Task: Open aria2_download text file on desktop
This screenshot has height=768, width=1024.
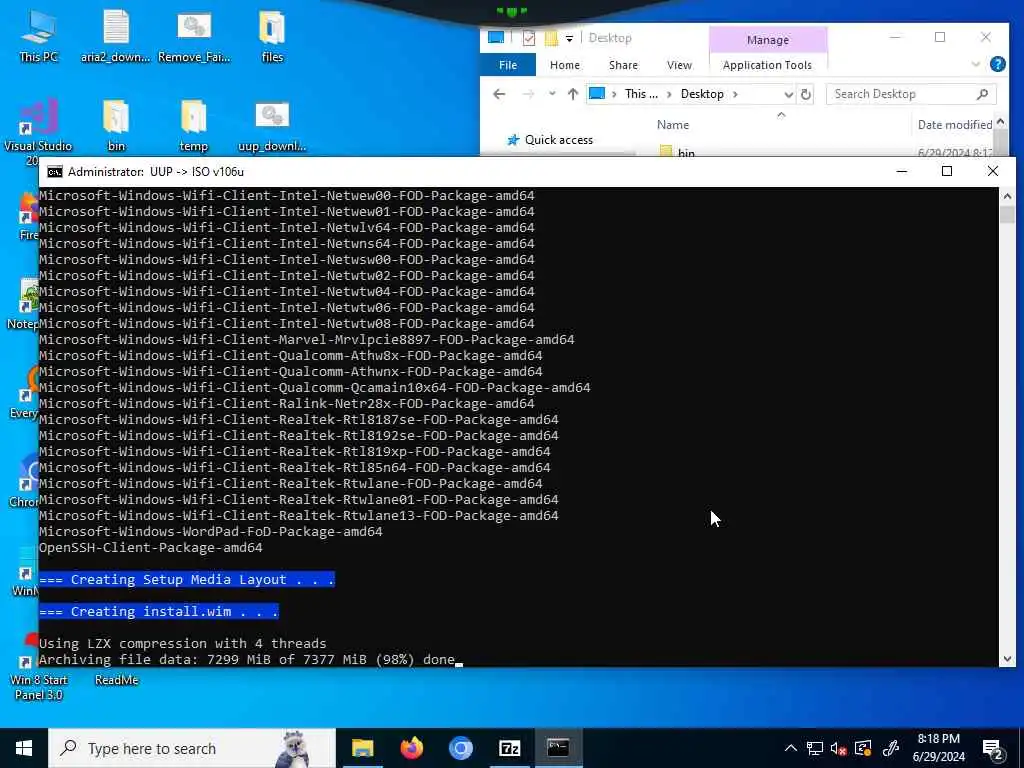Action: point(116,36)
